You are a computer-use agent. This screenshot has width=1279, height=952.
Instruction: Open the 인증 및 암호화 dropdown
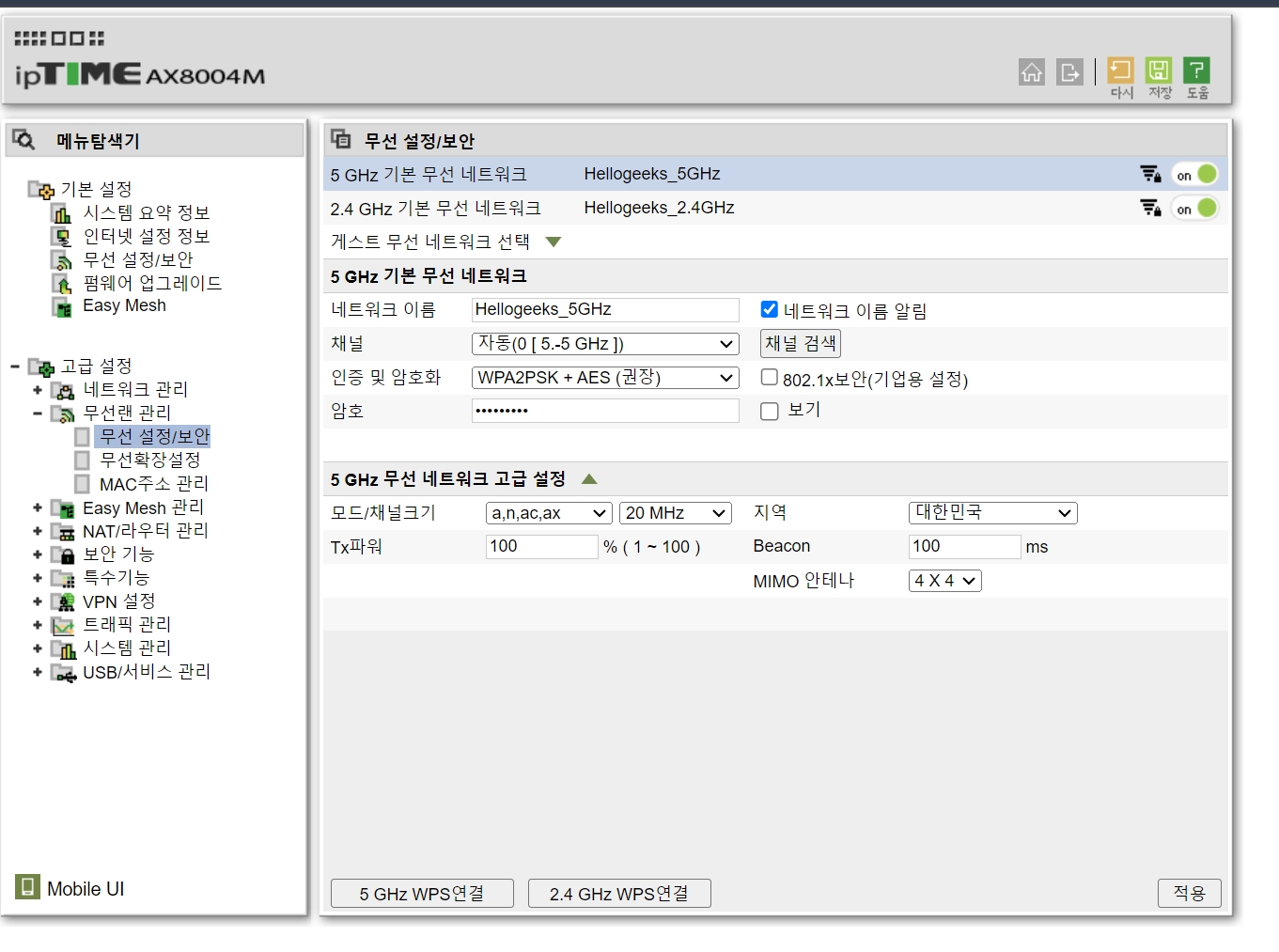605,378
